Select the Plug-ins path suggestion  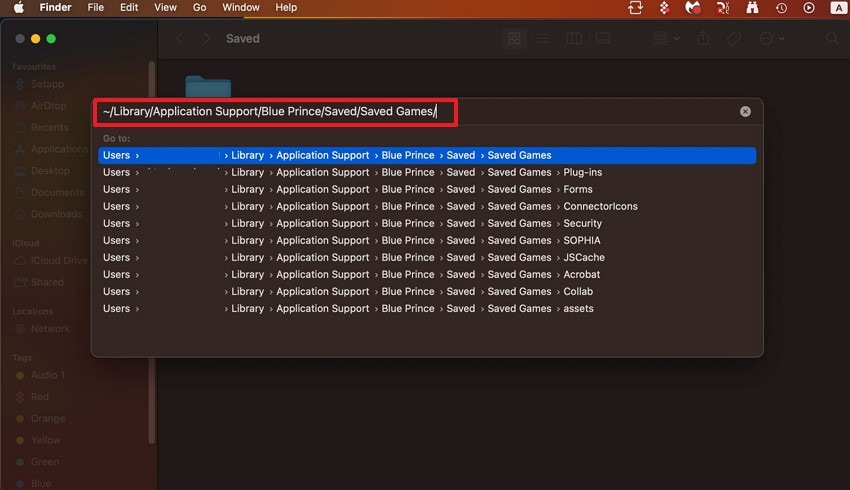pos(427,172)
